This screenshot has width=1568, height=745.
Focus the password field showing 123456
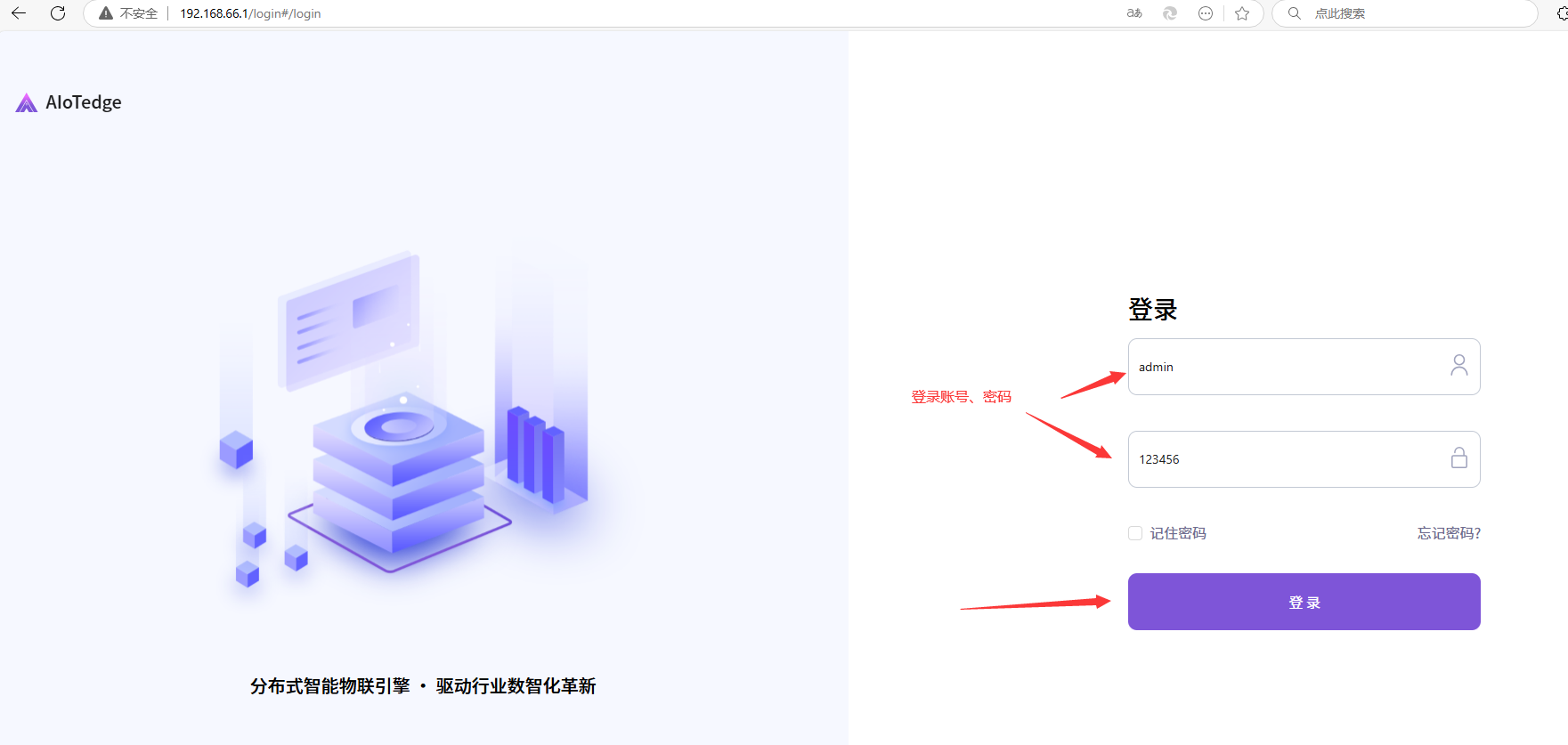[x=1282, y=459]
